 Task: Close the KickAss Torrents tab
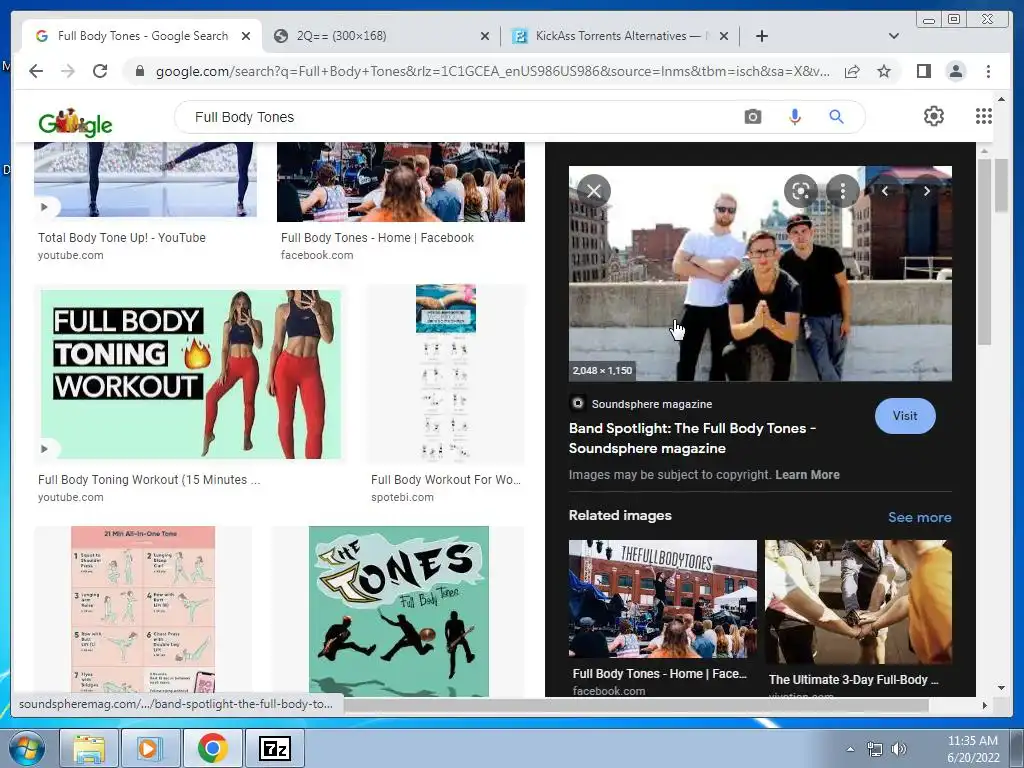[x=724, y=36]
